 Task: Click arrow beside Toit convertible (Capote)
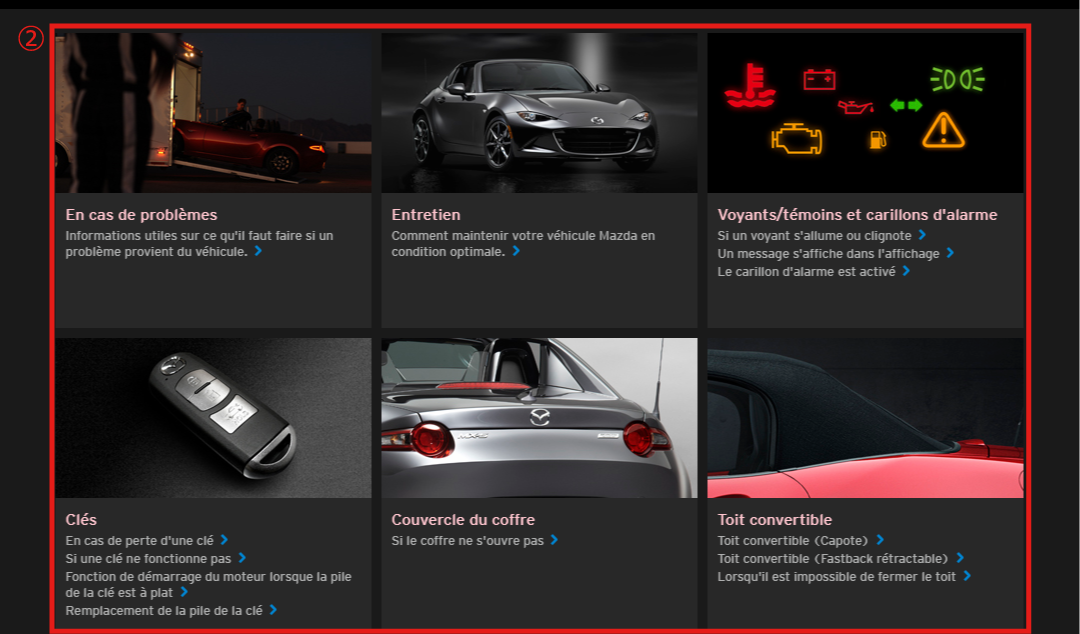[x=880, y=540]
